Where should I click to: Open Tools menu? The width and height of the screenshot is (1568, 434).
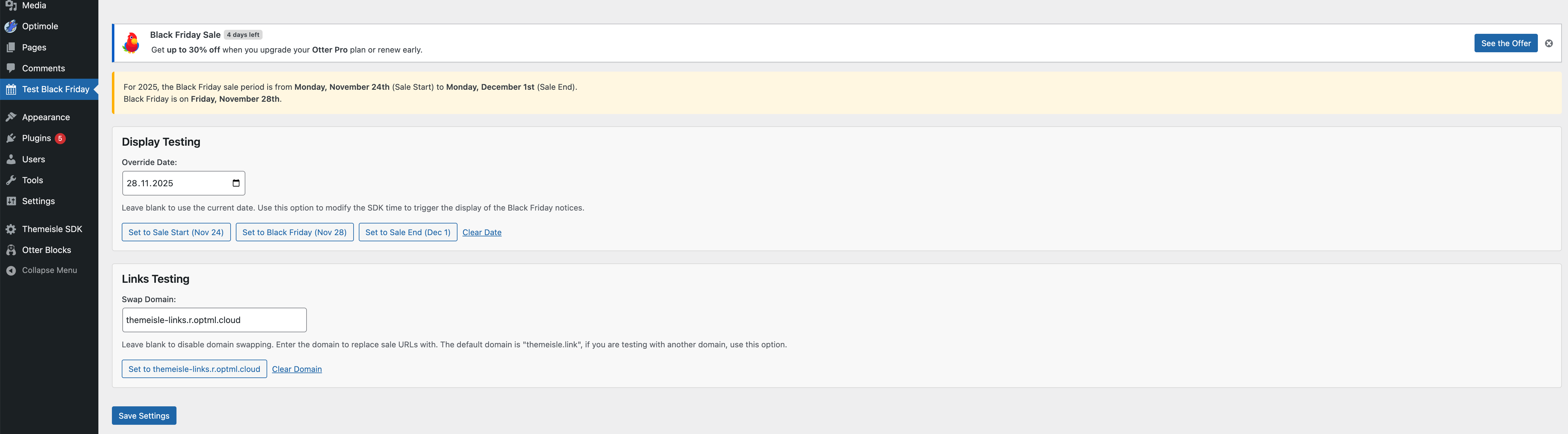[x=33, y=180]
